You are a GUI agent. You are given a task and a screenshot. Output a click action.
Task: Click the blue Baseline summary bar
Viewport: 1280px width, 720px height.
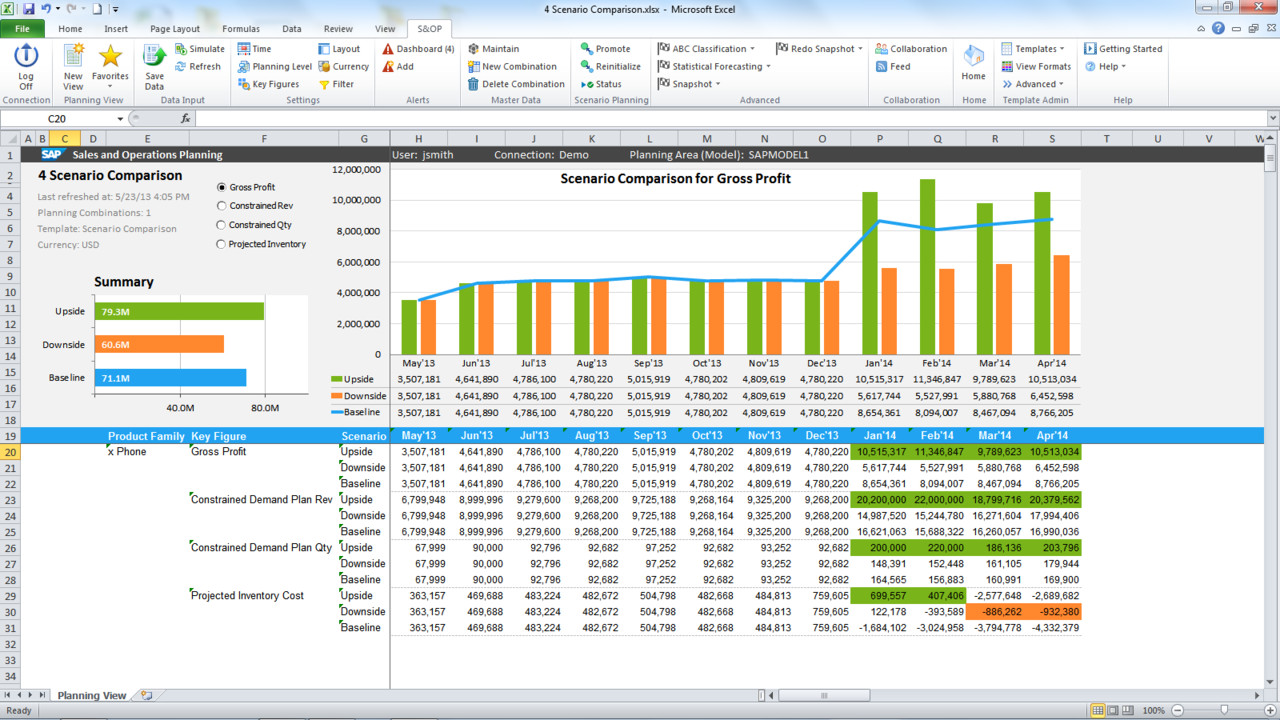pyautogui.click(x=171, y=377)
